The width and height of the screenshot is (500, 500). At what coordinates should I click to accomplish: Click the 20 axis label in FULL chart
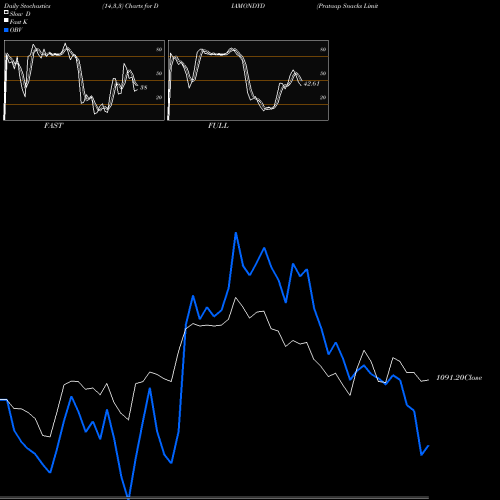(x=323, y=97)
